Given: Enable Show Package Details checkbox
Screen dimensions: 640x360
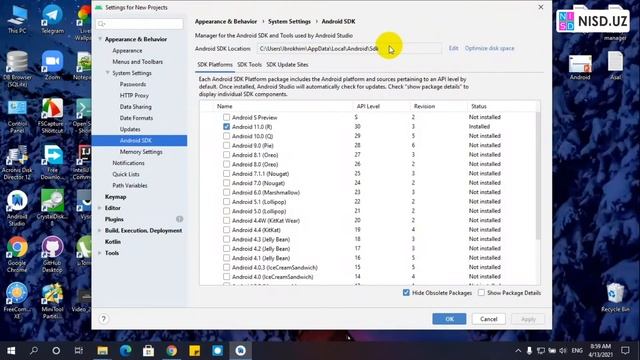Looking at the screenshot, I should (482, 293).
